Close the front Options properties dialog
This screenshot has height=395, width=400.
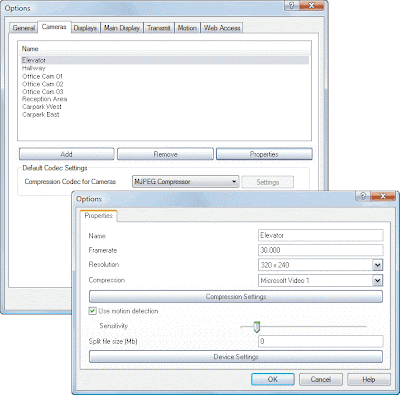pos(383,196)
